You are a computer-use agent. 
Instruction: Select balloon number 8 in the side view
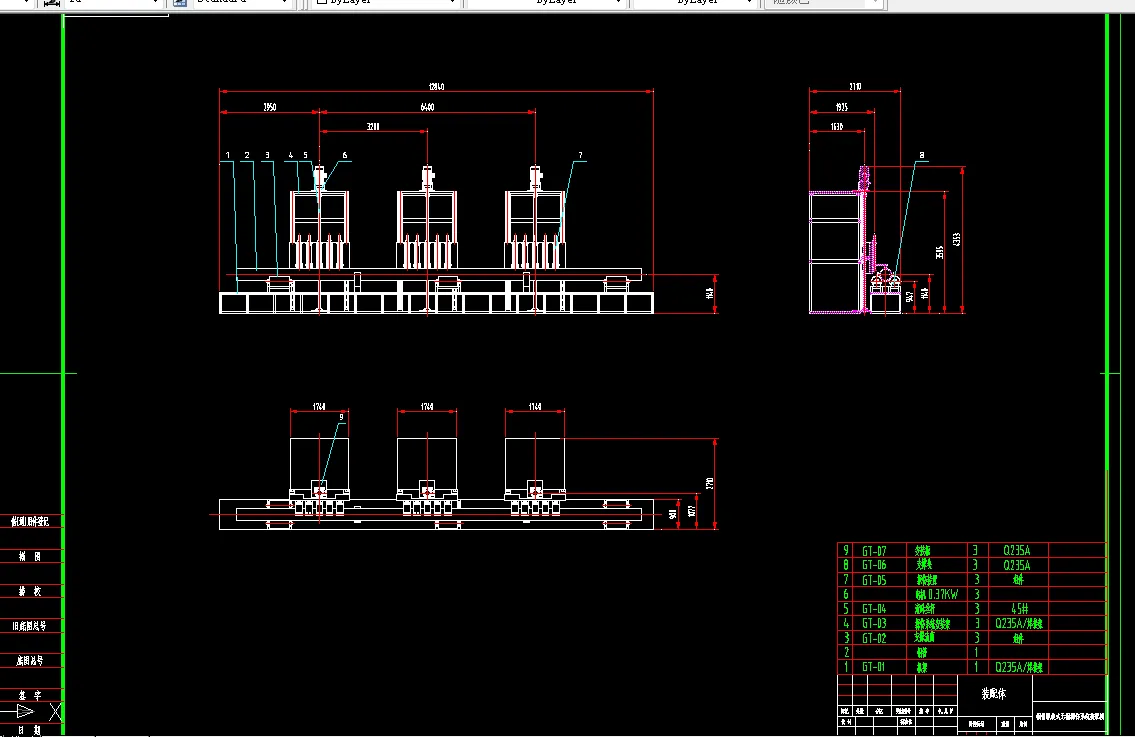(x=921, y=155)
